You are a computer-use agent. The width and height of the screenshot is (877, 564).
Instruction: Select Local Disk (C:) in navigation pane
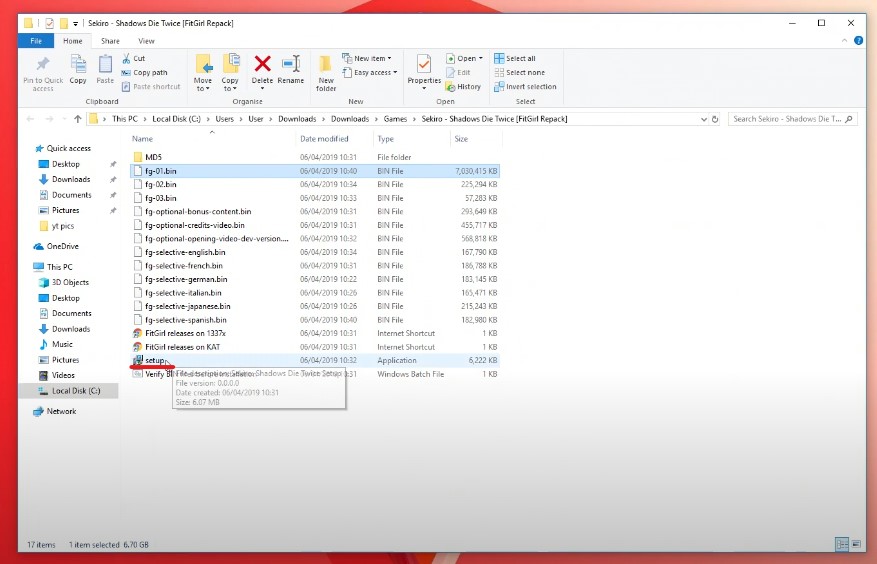pyautogui.click(x=68, y=391)
